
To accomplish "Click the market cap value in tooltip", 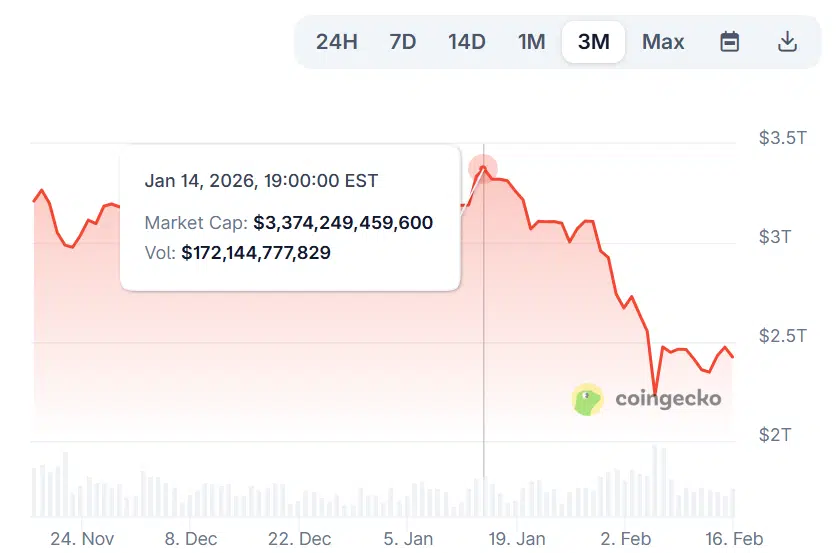I will tap(343, 222).
